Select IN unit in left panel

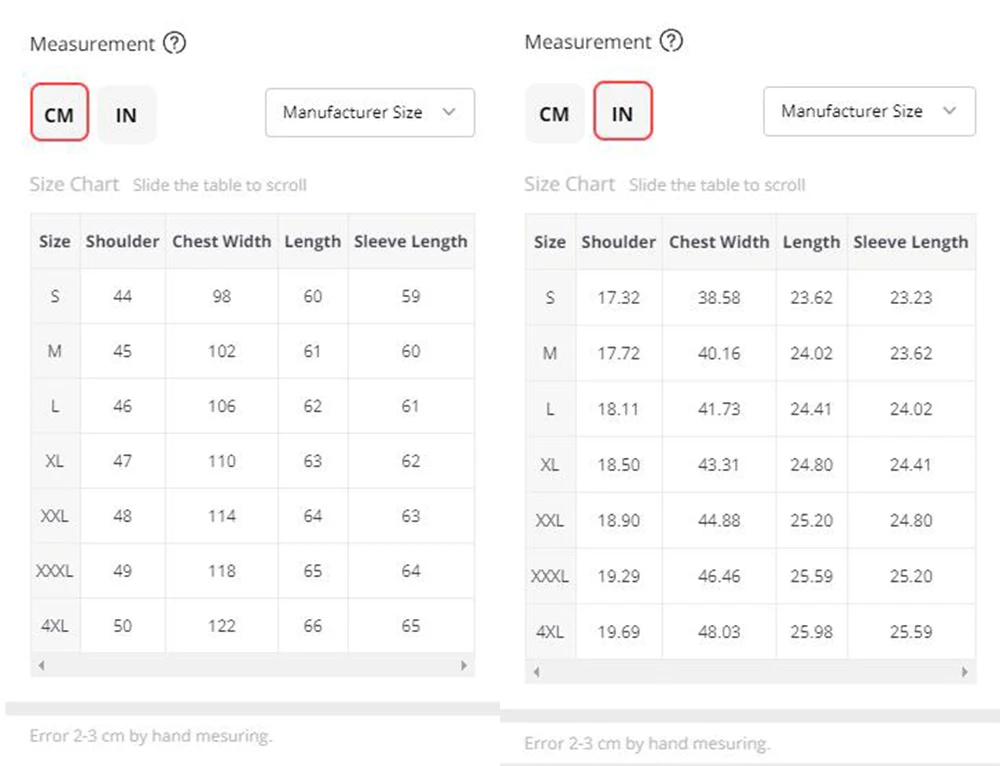pyautogui.click(x=126, y=114)
